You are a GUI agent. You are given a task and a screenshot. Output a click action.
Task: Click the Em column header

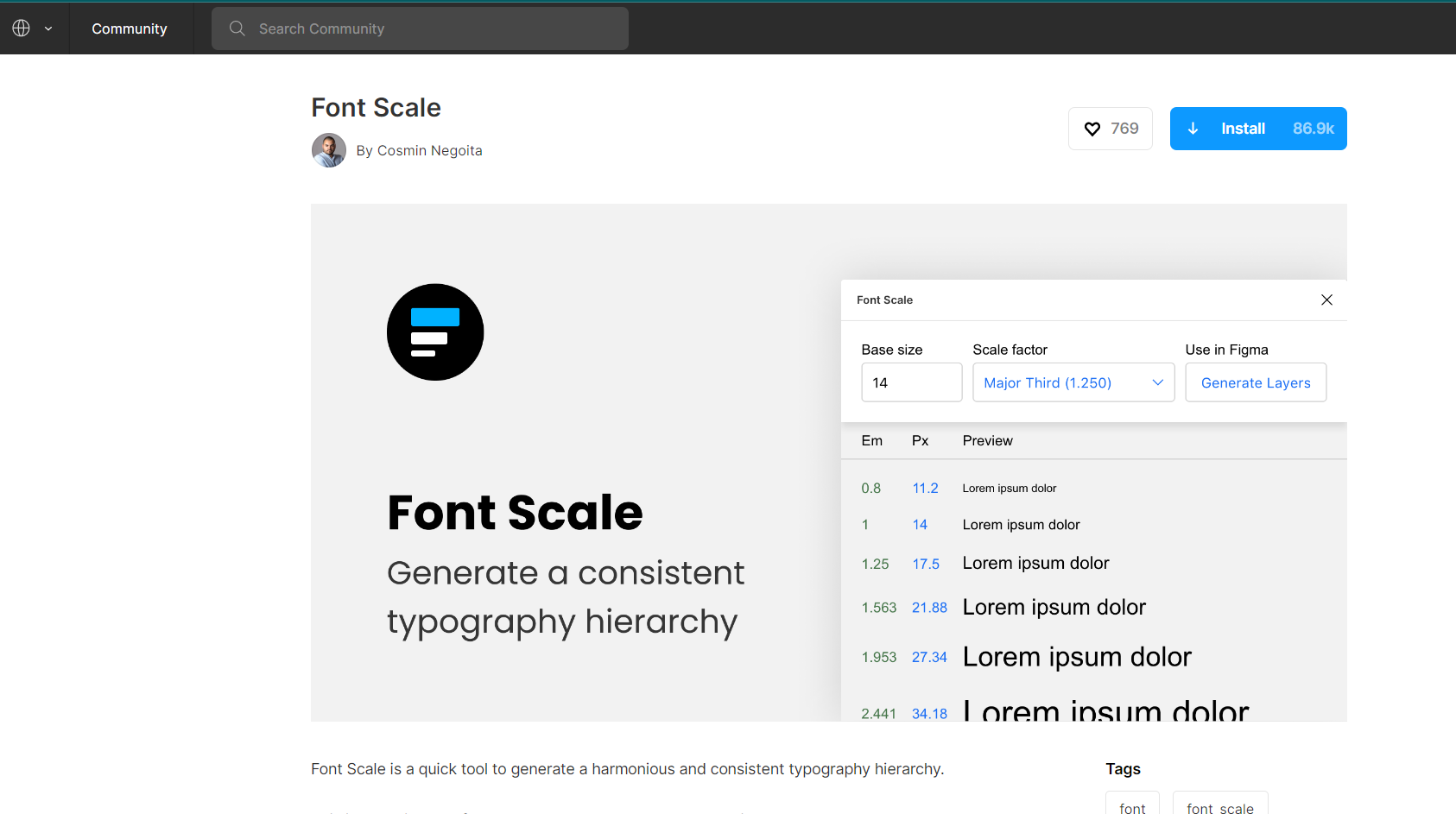point(872,440)
